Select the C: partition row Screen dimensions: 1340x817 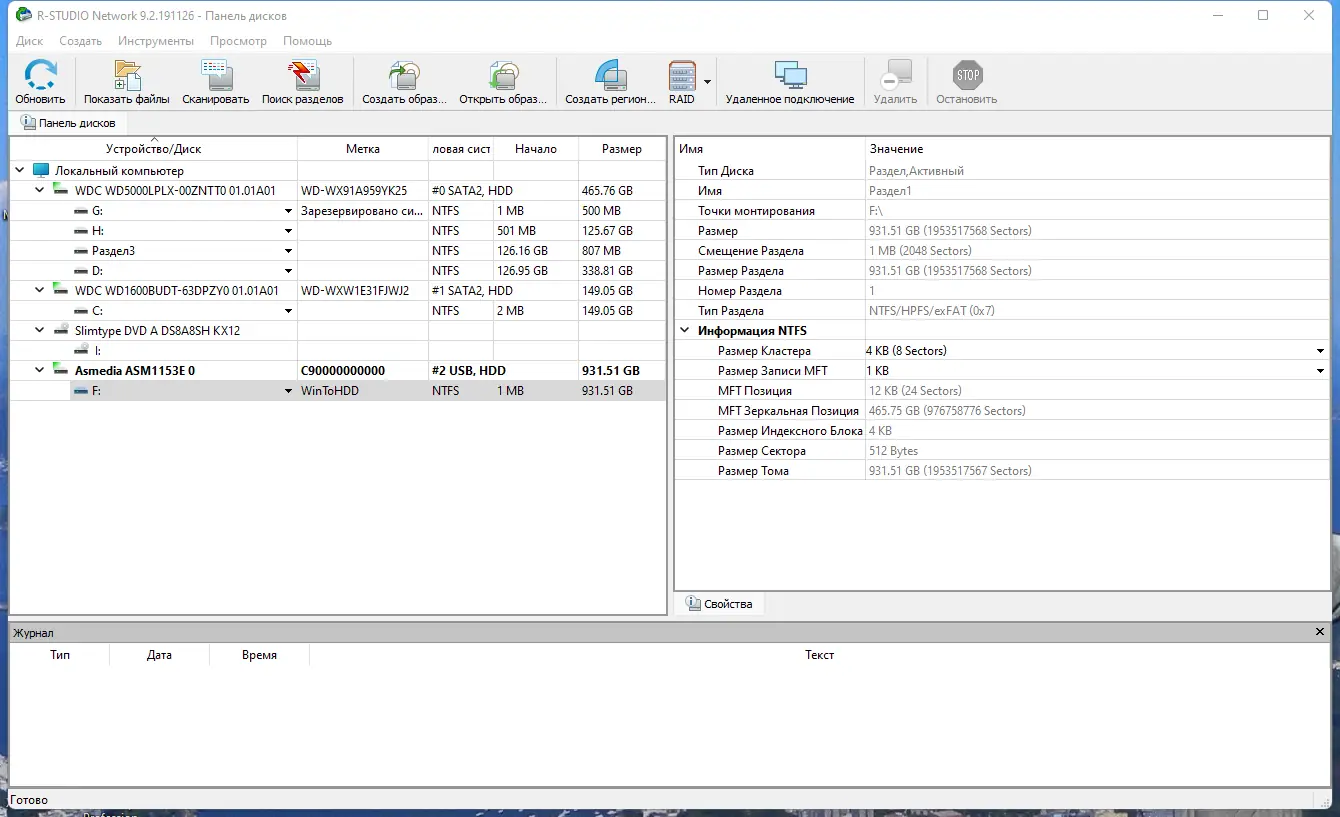(97, 311)
